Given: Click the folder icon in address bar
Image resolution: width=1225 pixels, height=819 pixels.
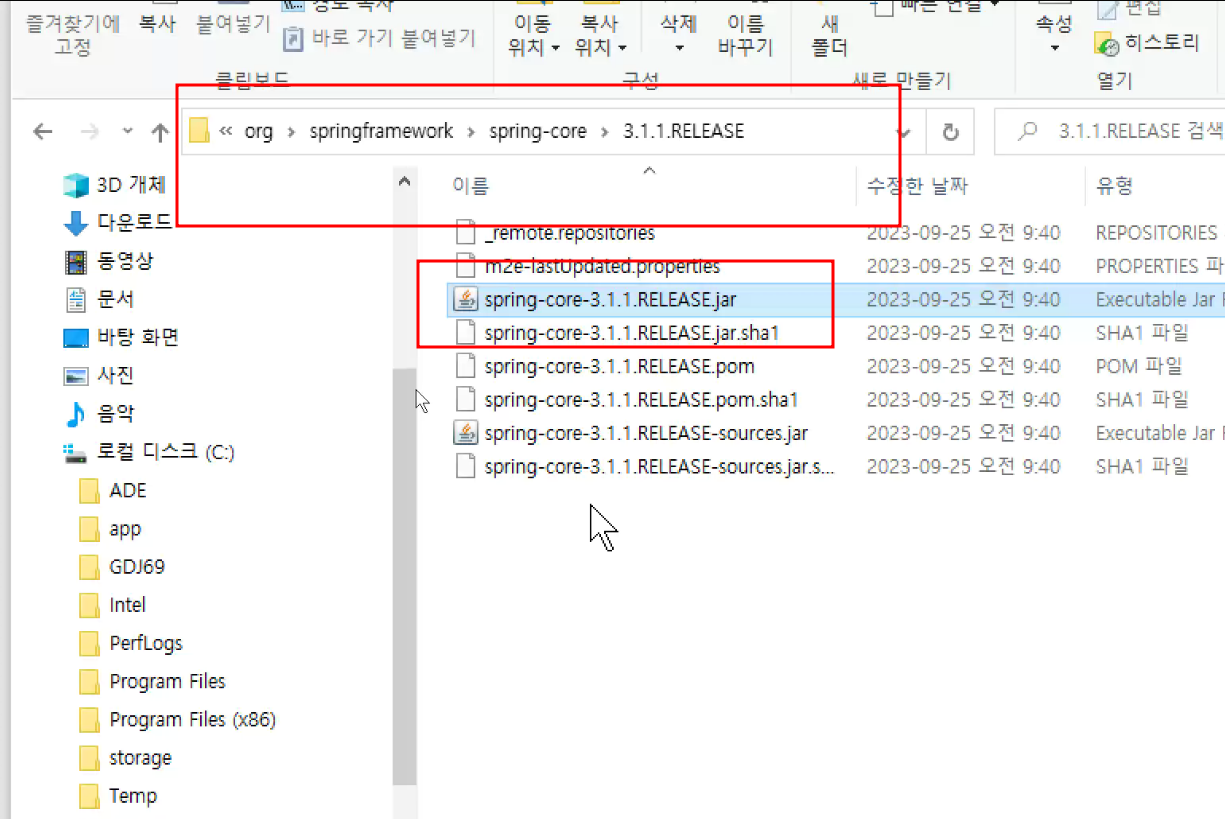Looking at the screenshot, I should [199, 131].
